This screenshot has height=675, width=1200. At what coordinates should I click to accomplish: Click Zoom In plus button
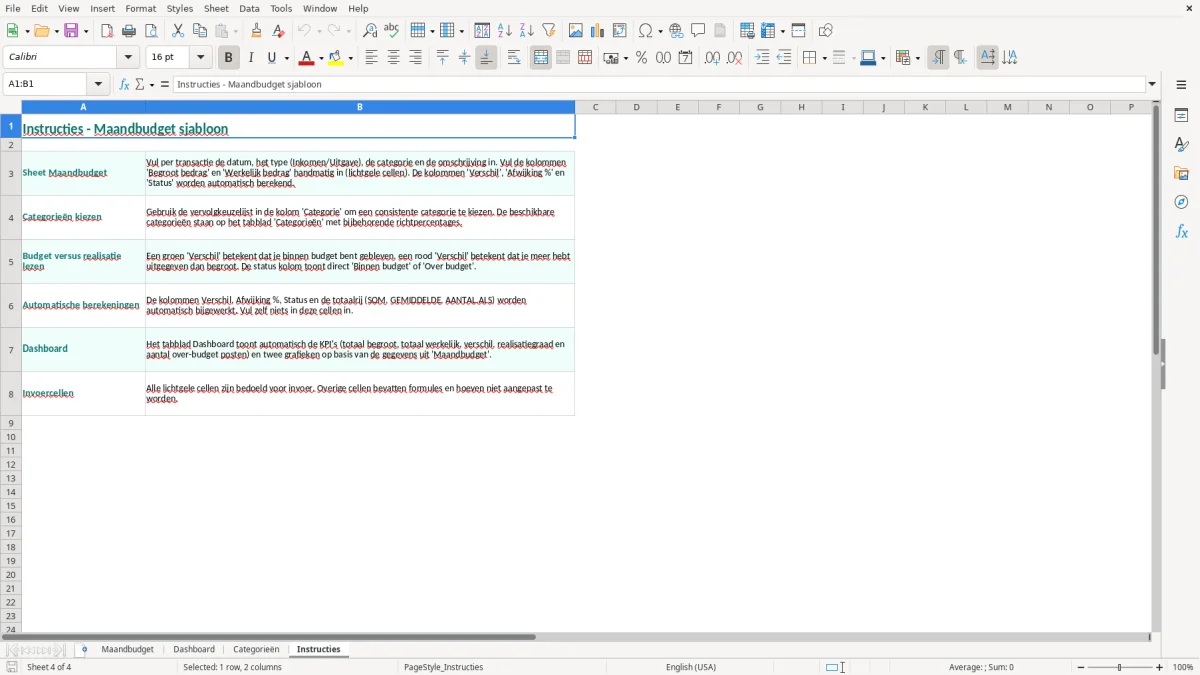click(x=1160, y=667)
